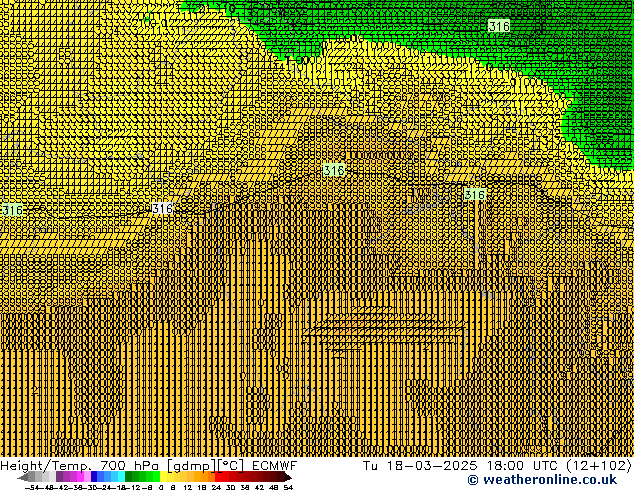This screenshot has width=634, height=490.
Task: Click the '18:00 UTC' time text
Action: pos(522,466)
